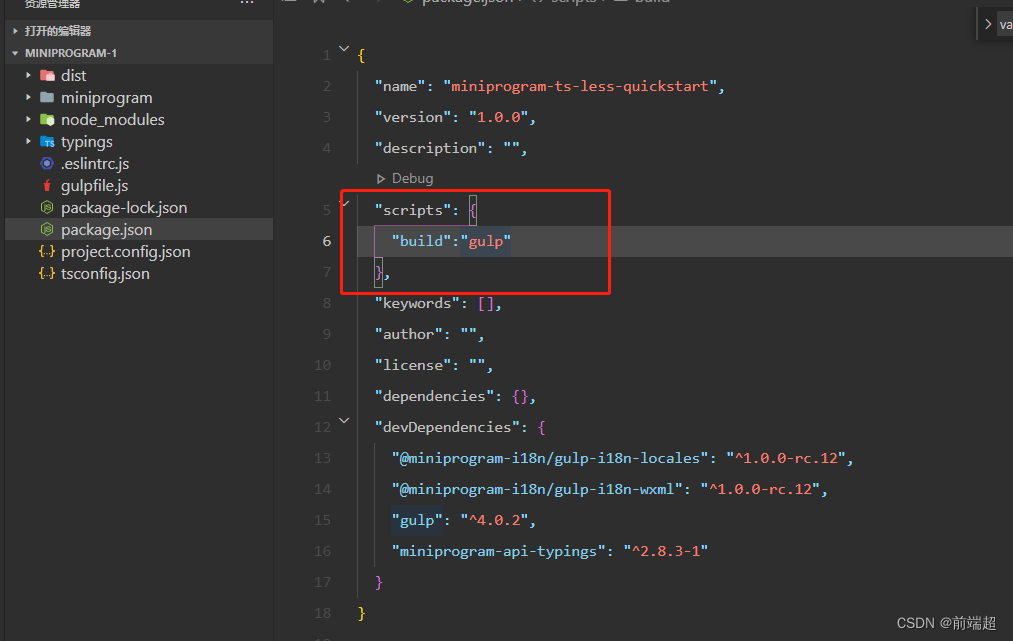The width and height of the screenshot is (1013, 641).
Task: Click the "license" key text
Action: (x=413, y=365)
